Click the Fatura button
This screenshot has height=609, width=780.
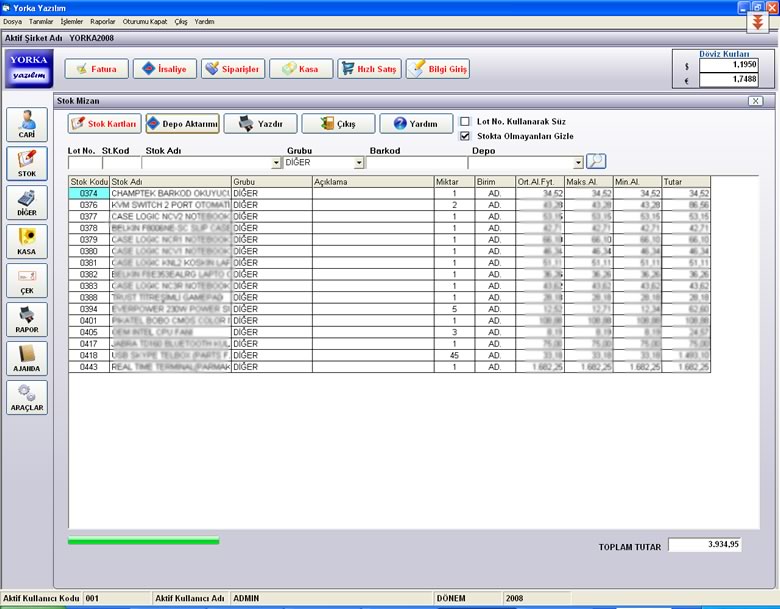click(x=97, y=69)
